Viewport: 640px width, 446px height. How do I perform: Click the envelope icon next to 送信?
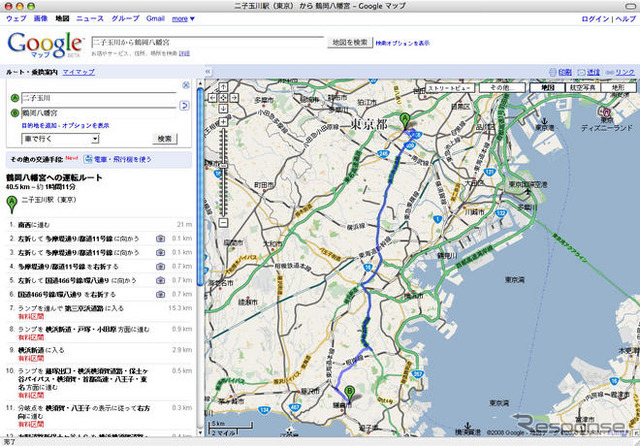click(x=581, y=72)
